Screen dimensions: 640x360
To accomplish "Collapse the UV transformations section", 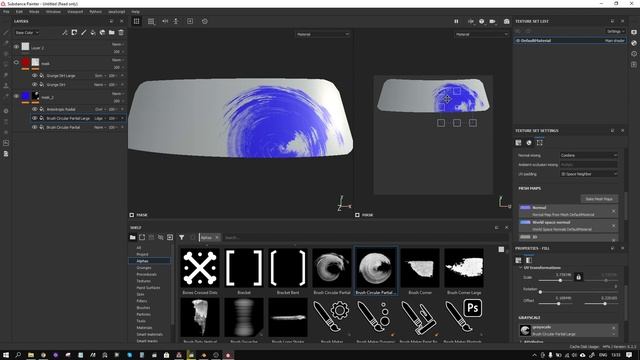I will pyautogui.click(x=521, y=268).
